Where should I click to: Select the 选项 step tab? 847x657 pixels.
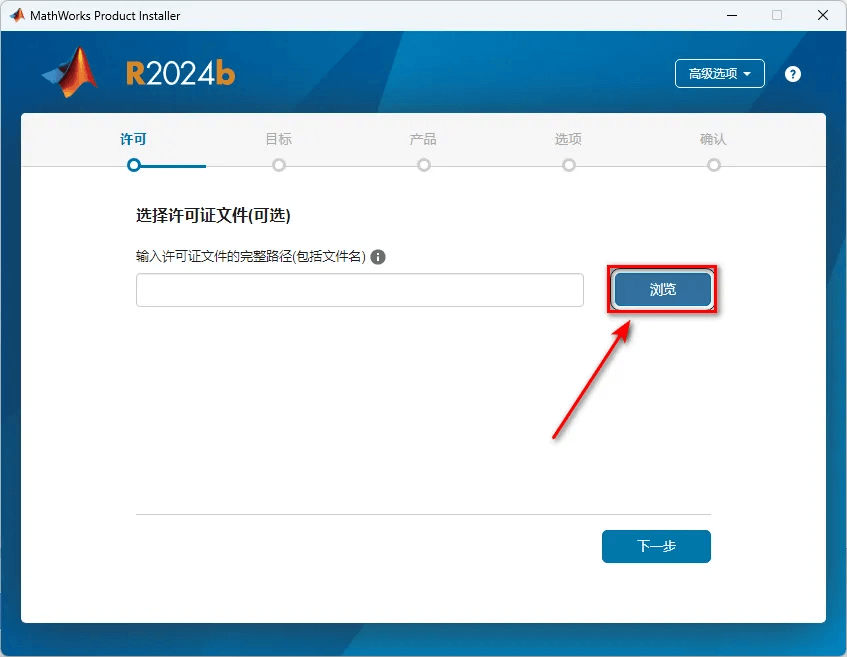tap(568, 139)
